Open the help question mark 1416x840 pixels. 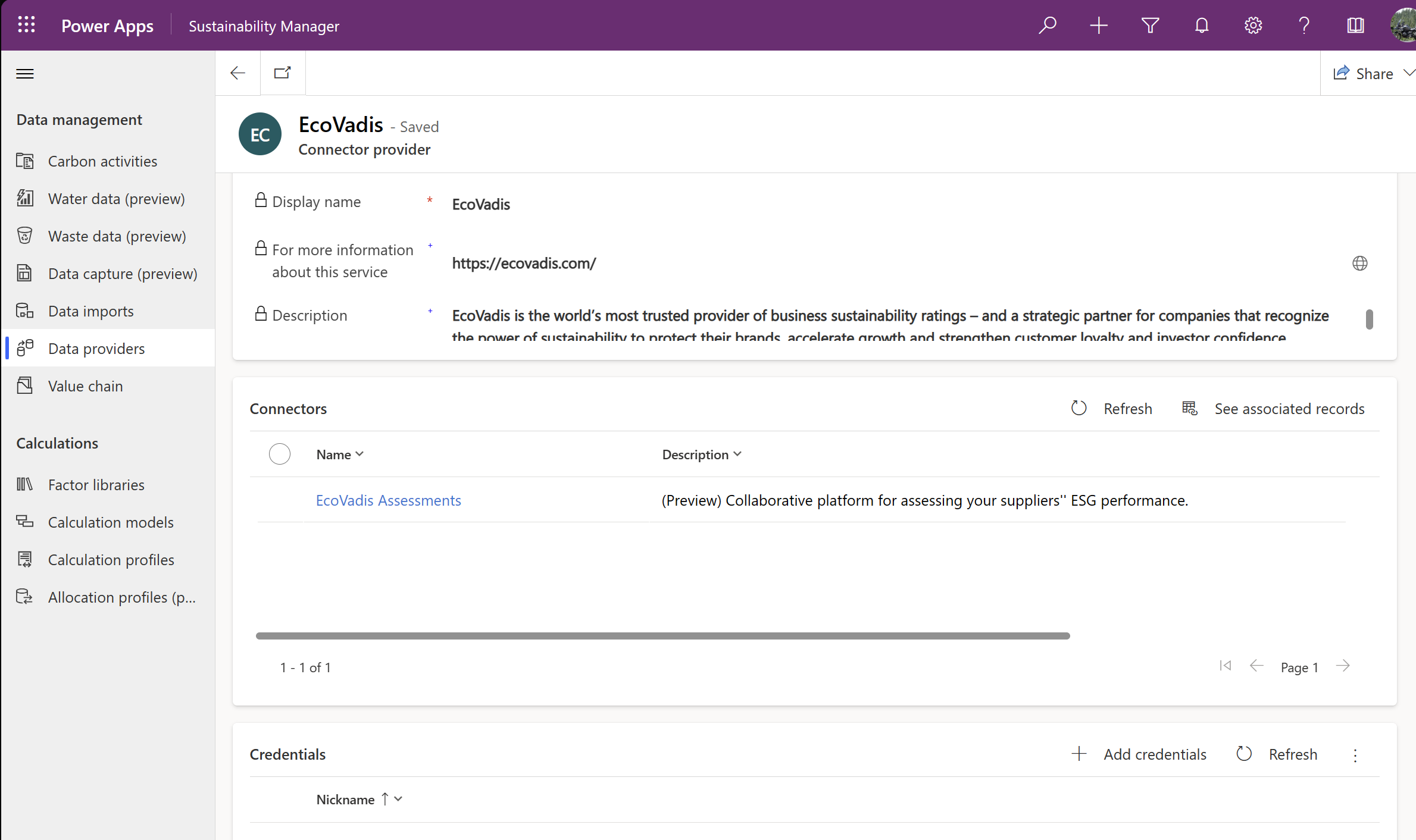pos(1304,26)
